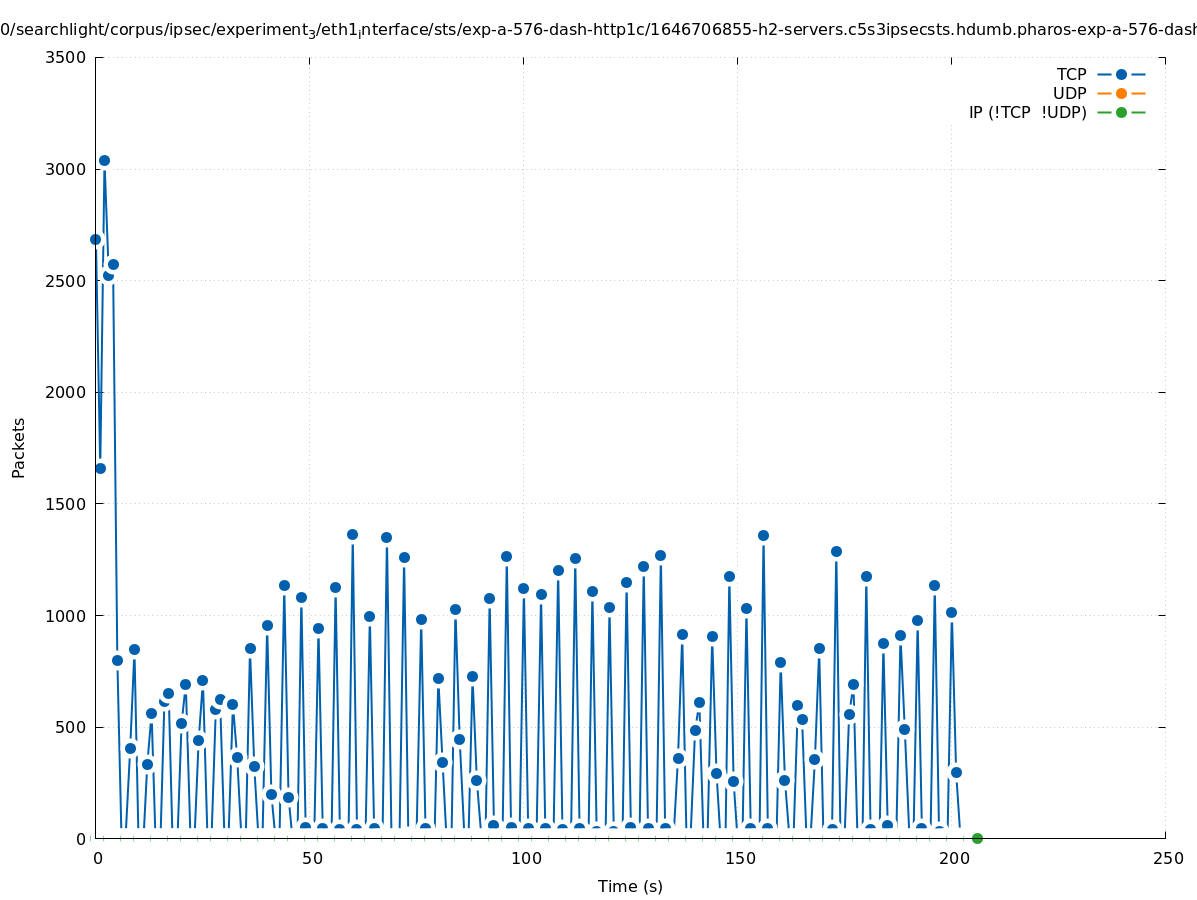Select the IP (!TCP !UDP) legend label
This screenshot has width=1197, height=900.
pos(1027,112)
